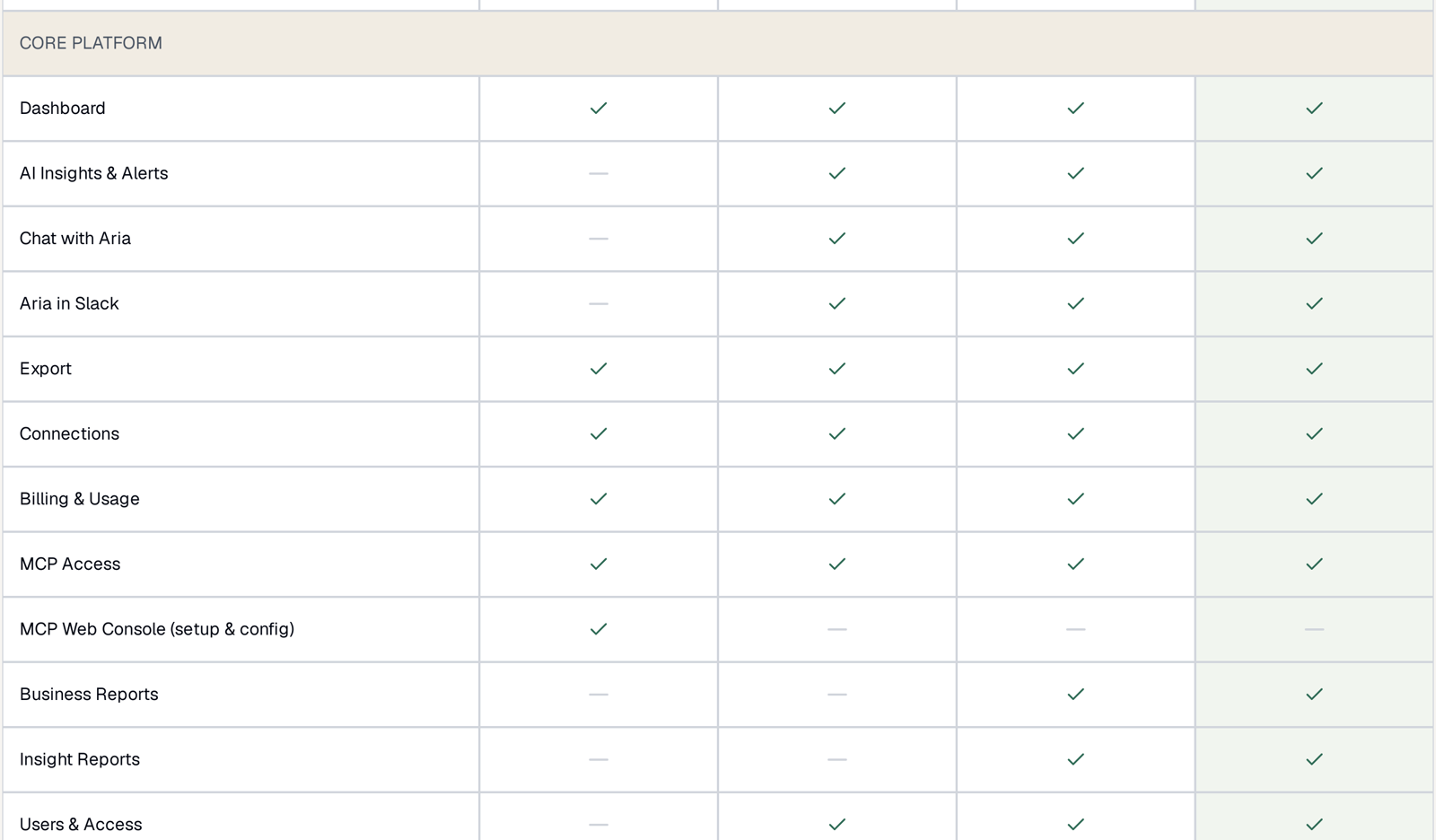Click the Chat with Aria feature label
Screen dimensions: 1436x840
[75, 238]
